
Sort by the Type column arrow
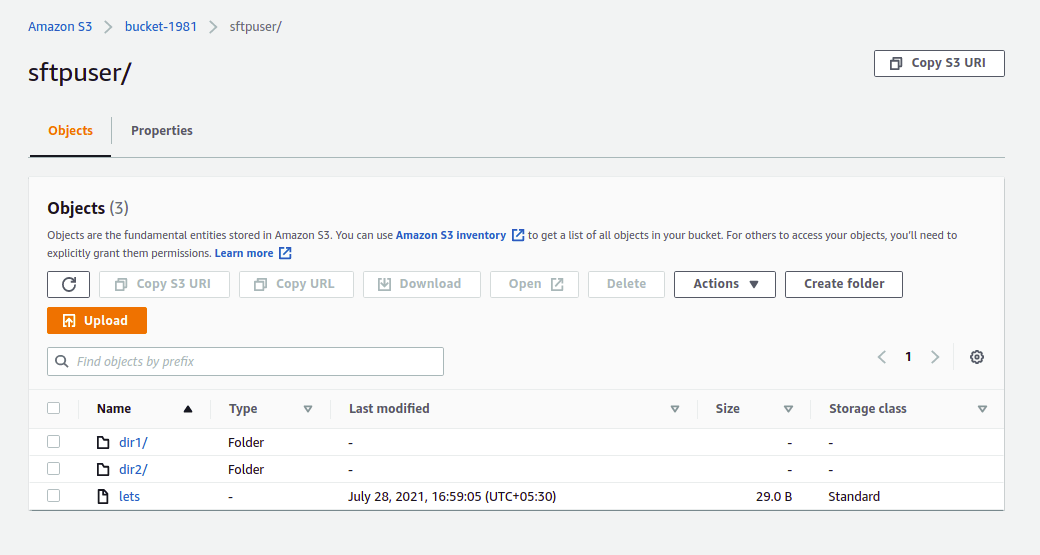pos(308,409)
